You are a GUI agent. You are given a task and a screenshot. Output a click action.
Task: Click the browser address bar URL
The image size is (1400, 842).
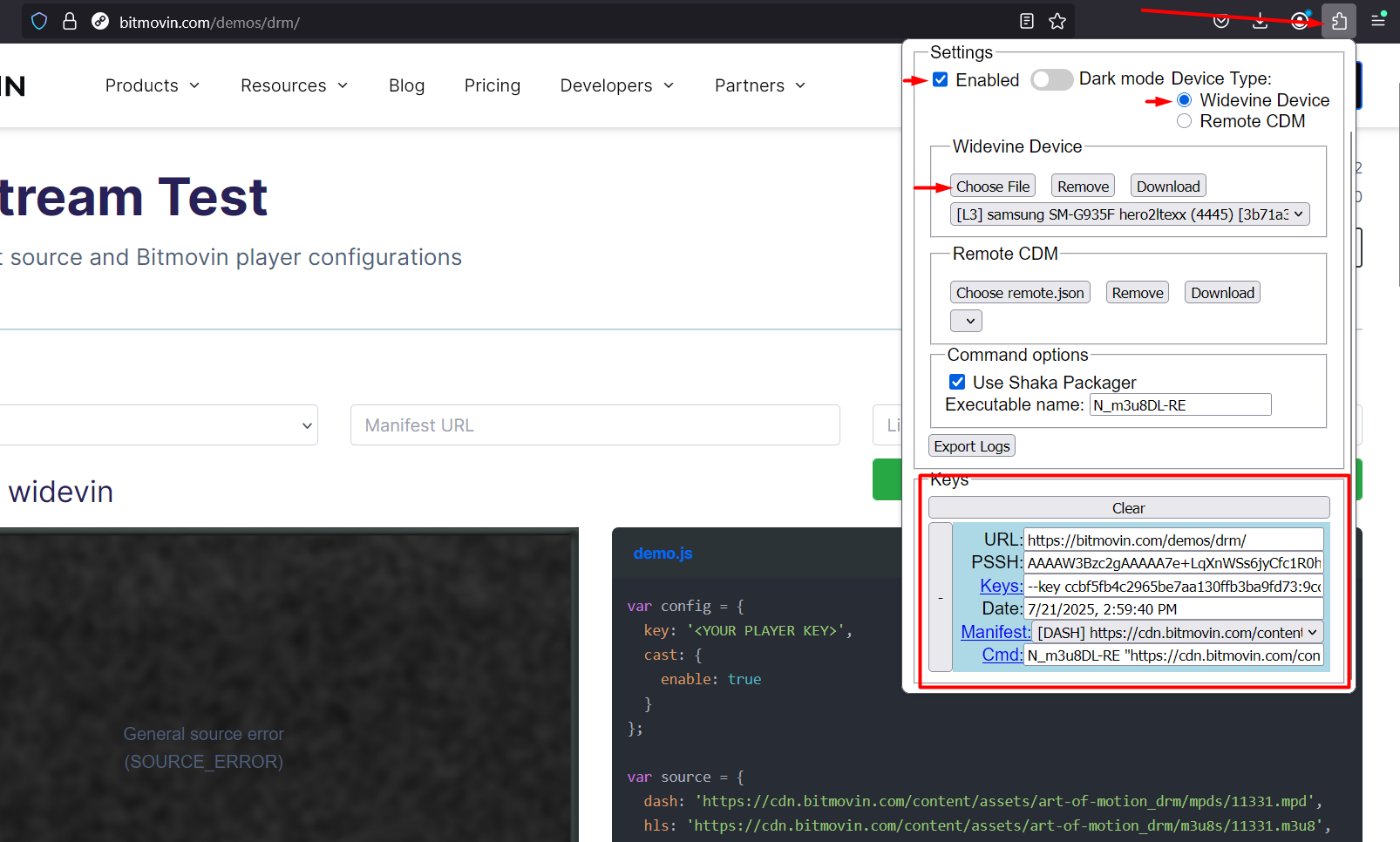pyautogui.click(x=209, y=22)
